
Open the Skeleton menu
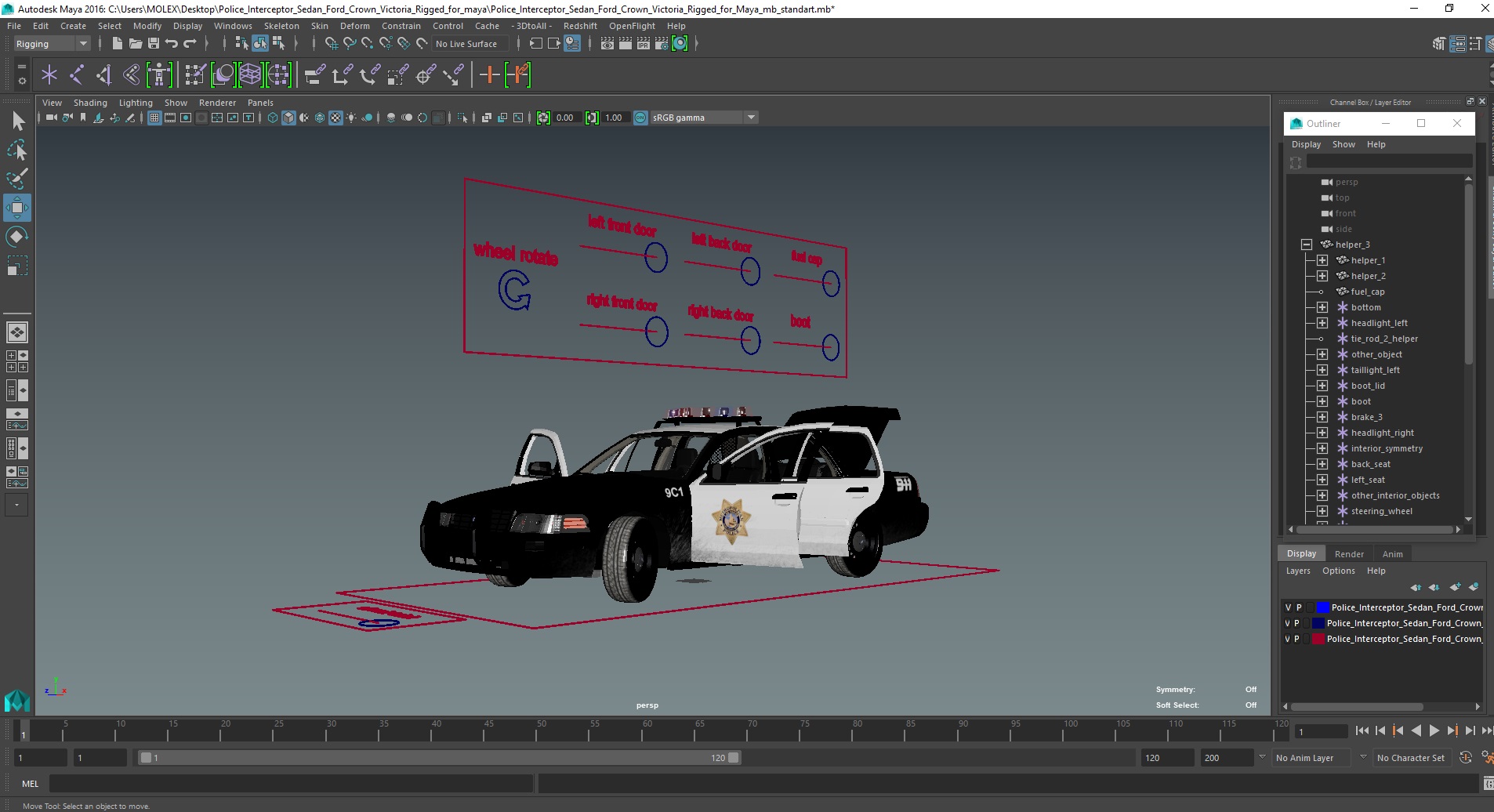281,26
